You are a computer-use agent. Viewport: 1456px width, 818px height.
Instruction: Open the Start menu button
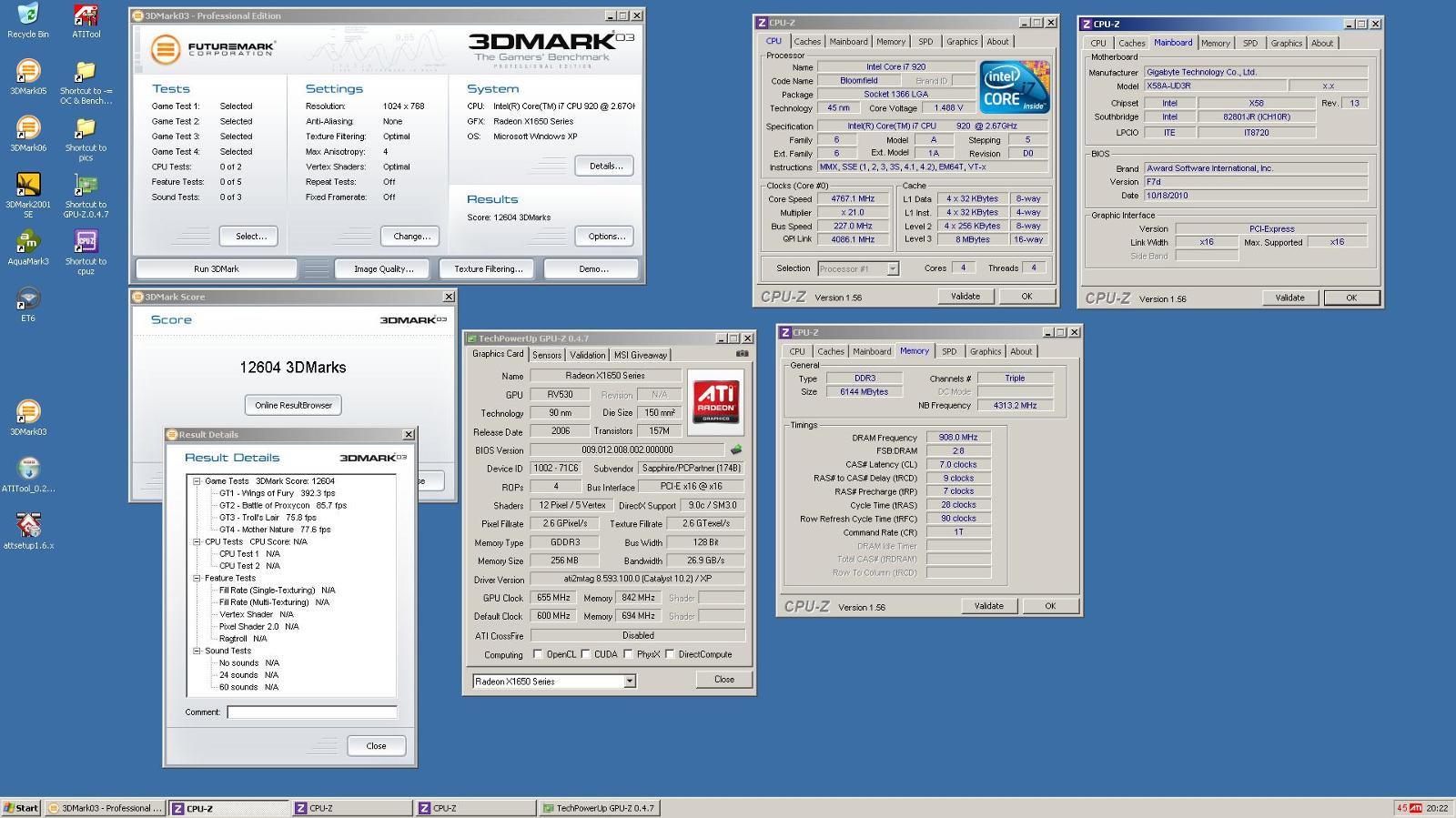(x=21, y=808)
